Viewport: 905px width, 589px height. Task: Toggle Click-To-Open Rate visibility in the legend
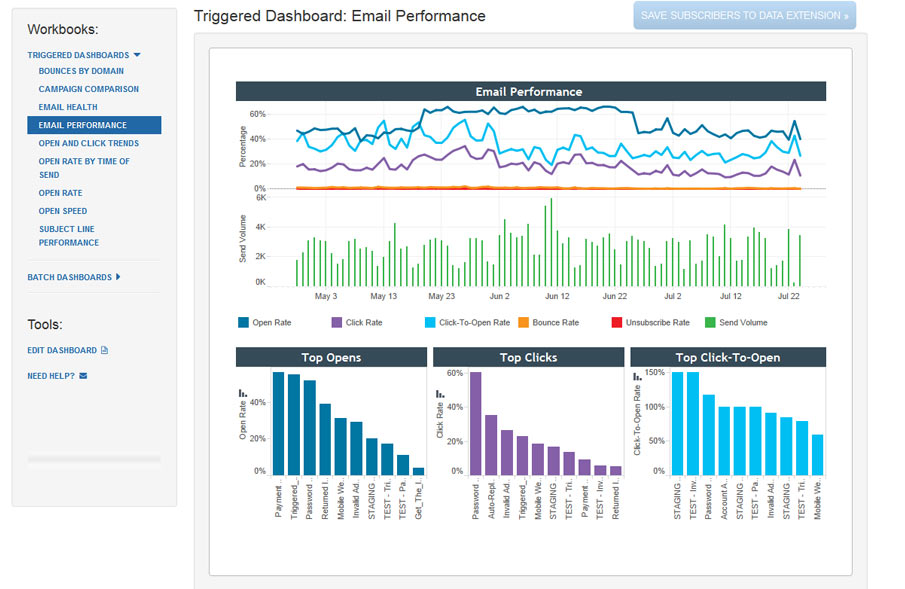click(428, 322)
